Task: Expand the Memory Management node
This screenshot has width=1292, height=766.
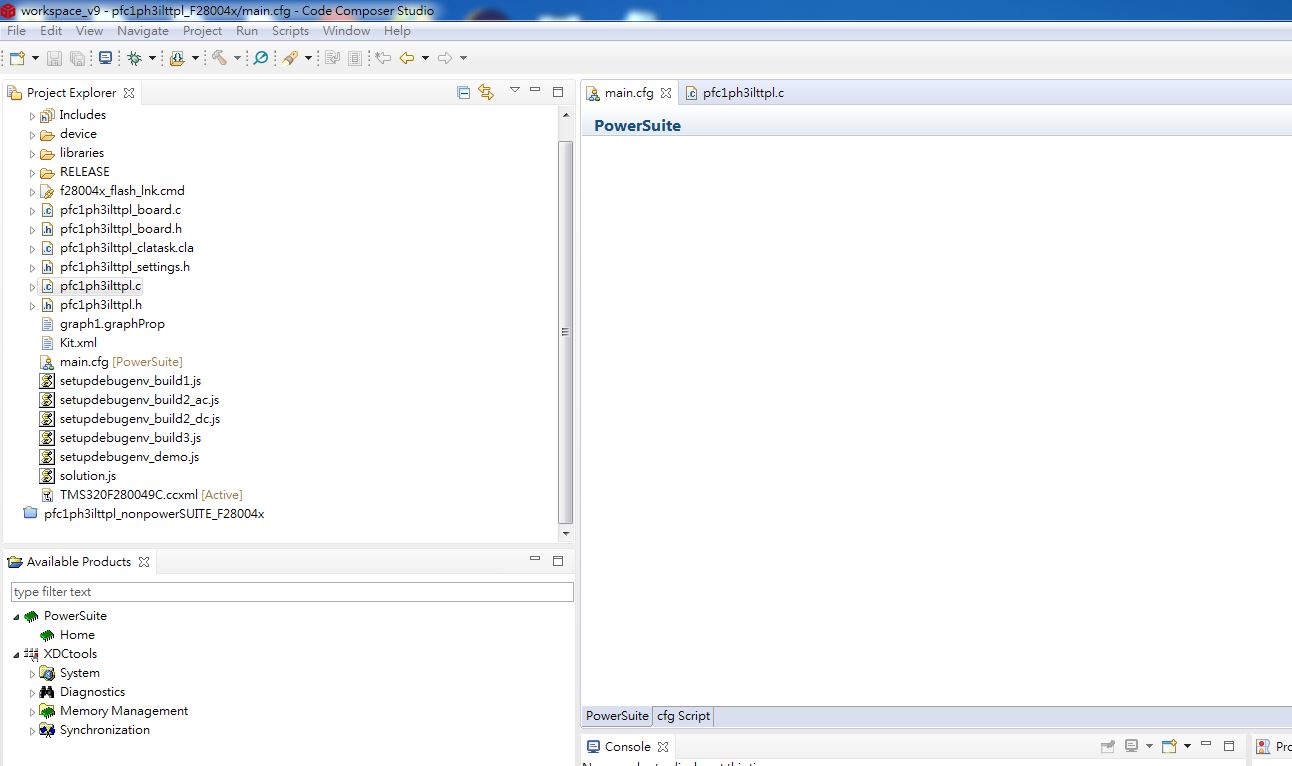Action: click(32, 712)
